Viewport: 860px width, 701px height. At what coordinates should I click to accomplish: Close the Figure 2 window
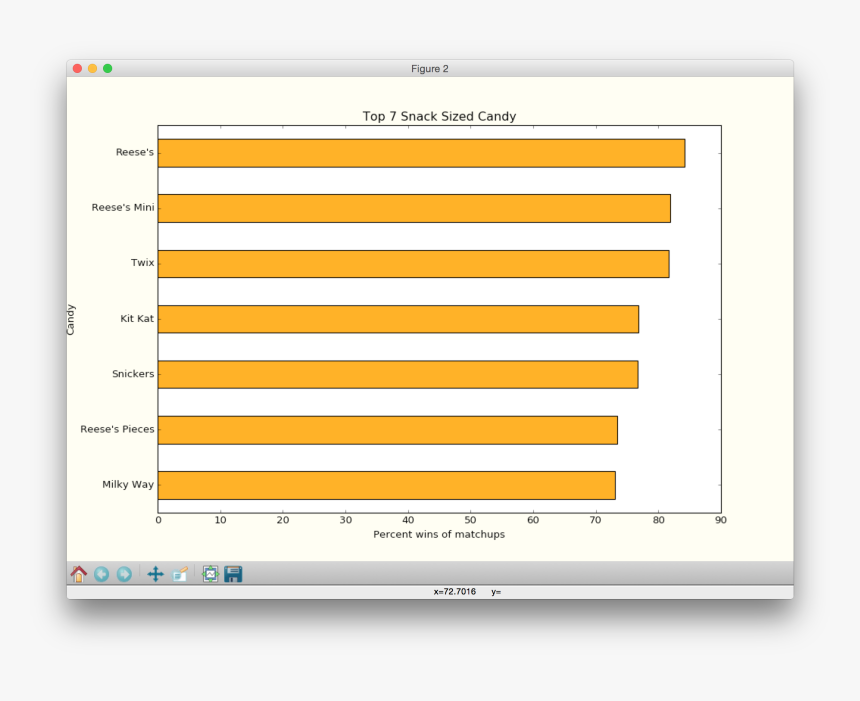(x=77, y=69)
